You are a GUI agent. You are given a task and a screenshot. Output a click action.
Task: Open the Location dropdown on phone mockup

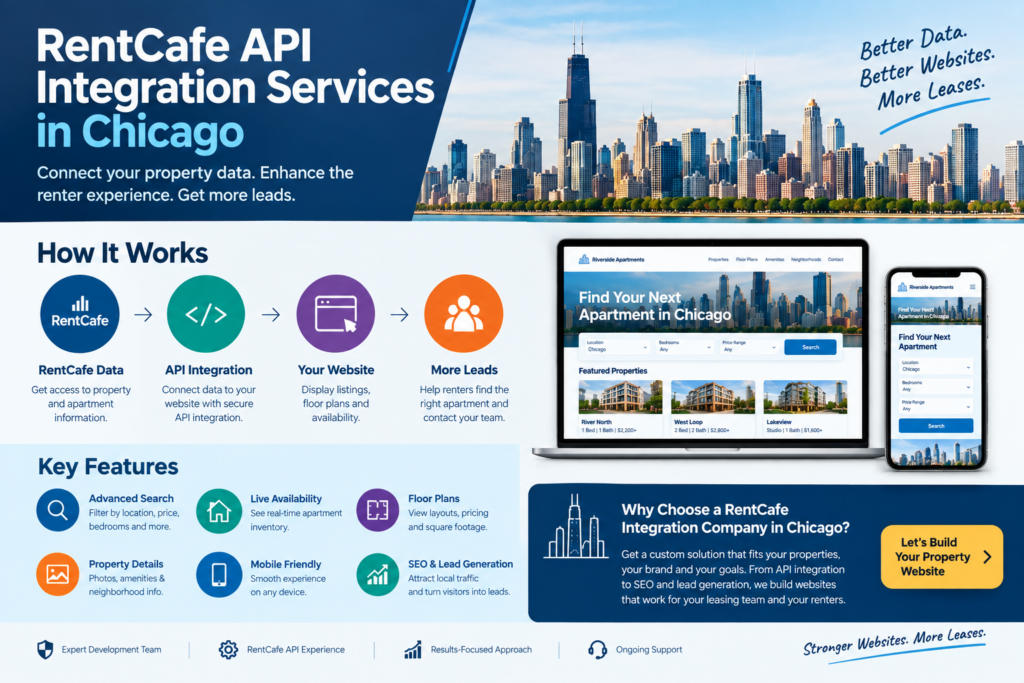tap(936, 366)
